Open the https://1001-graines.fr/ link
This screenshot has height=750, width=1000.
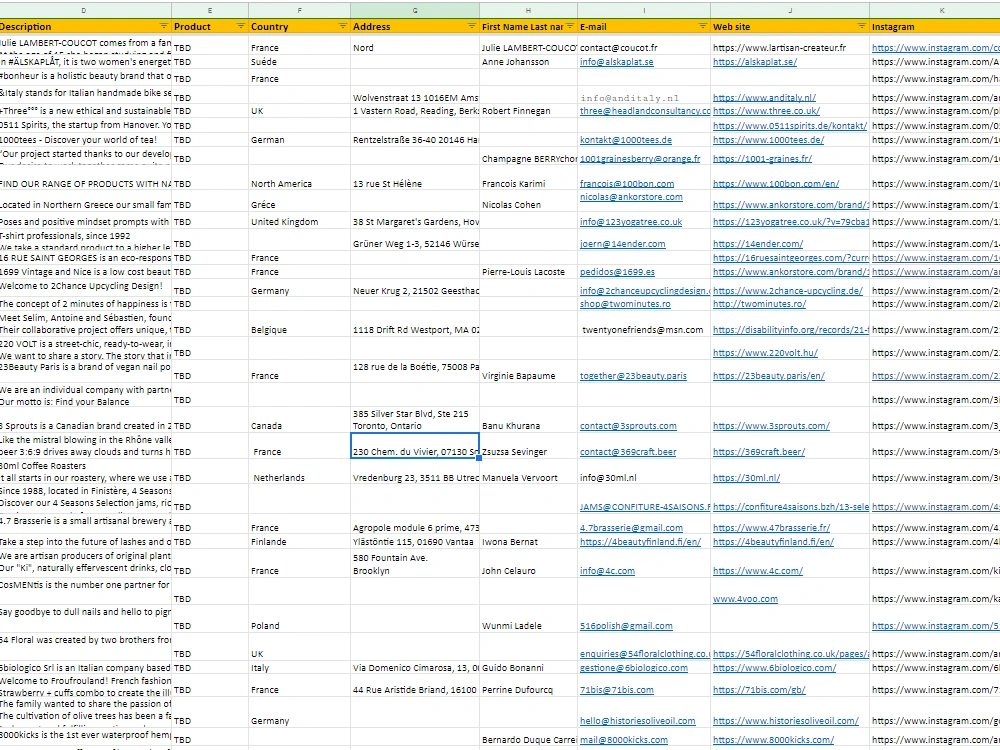click(x=762, y=158)
